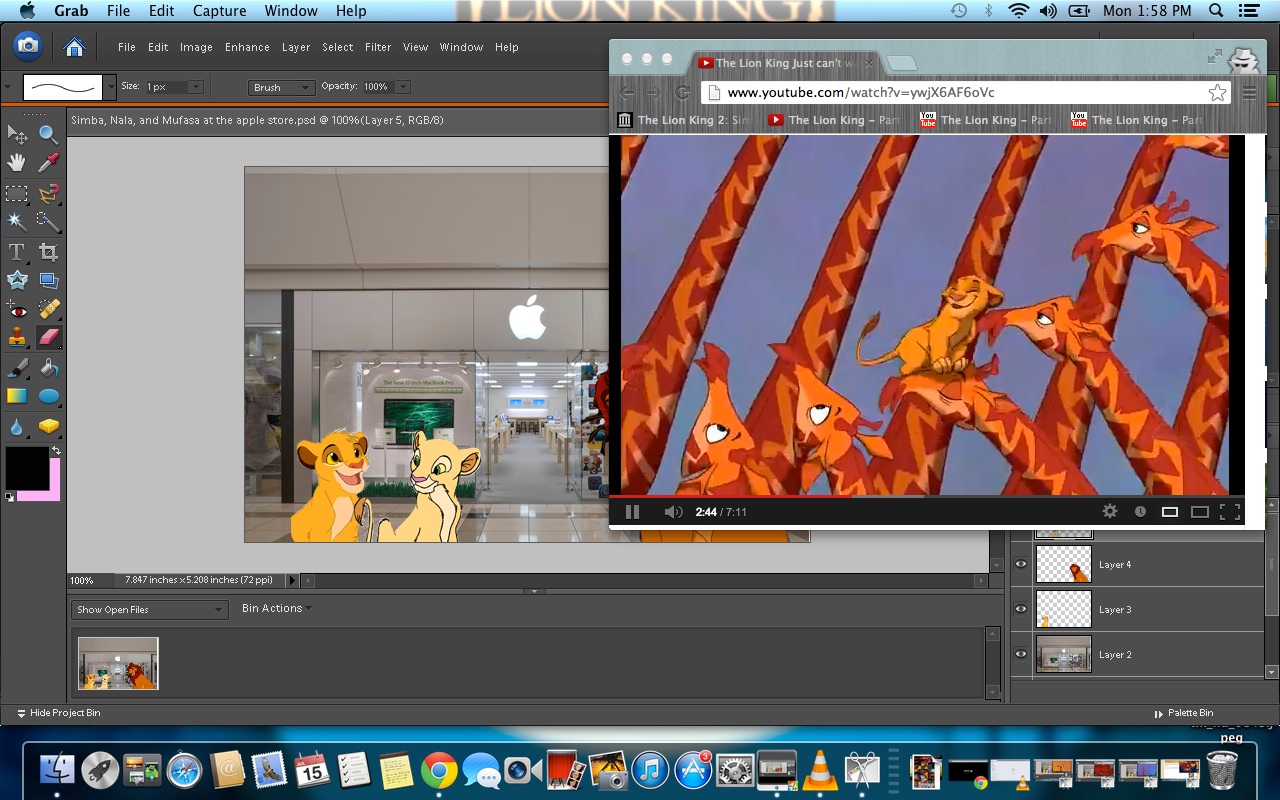
Task: Pause the YouTube video
Action: (632, 512)
